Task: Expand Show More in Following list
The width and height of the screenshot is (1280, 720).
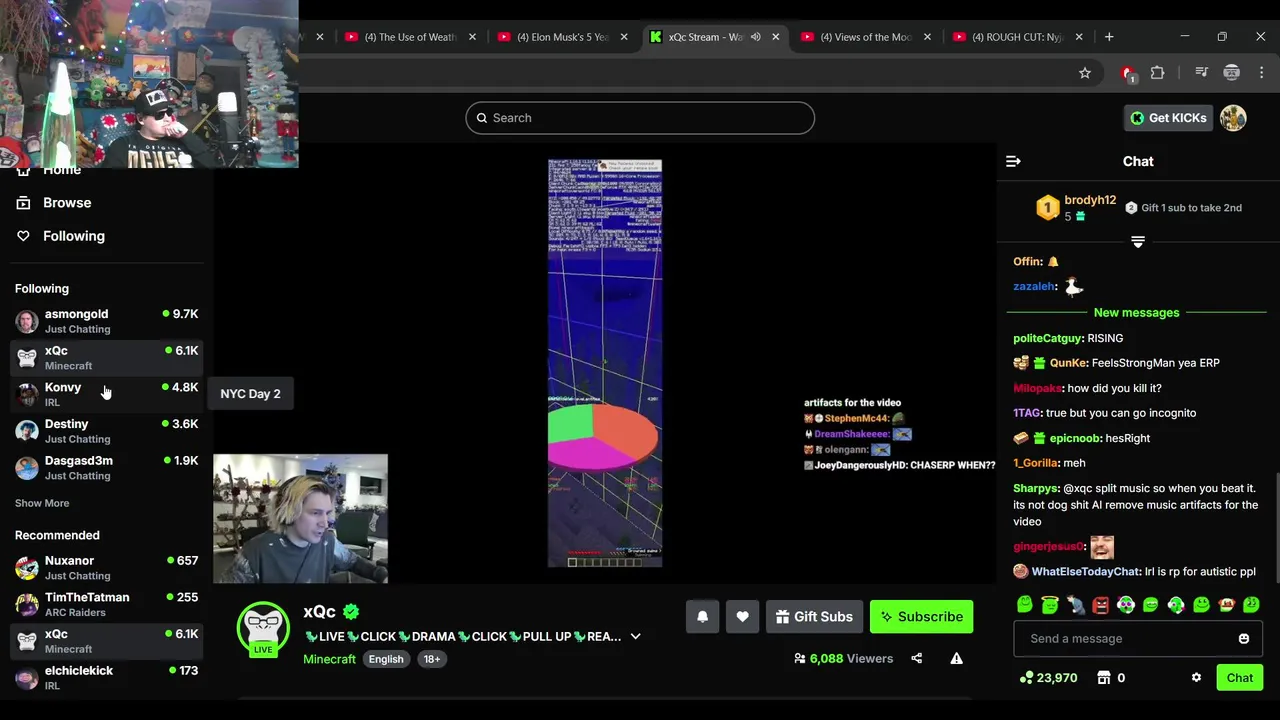Action: 42,503
